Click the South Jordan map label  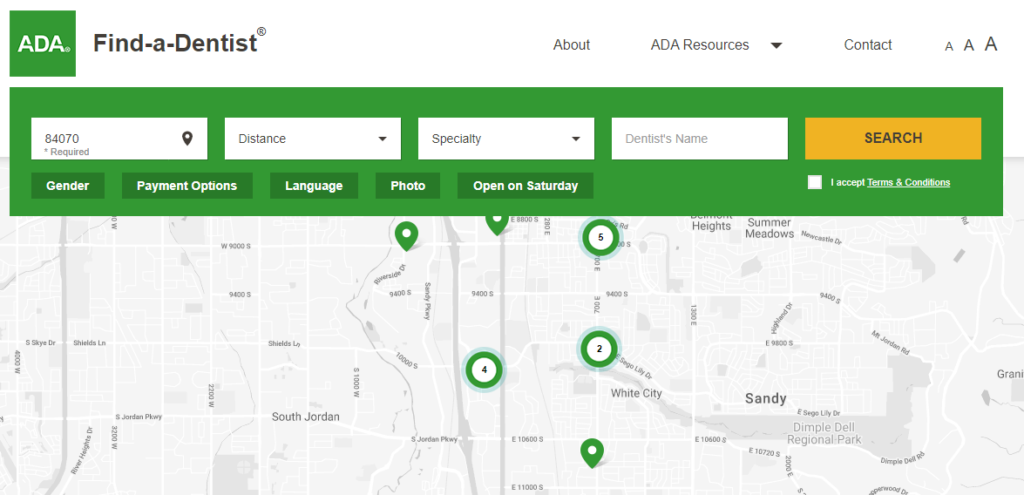coord(306,417)
